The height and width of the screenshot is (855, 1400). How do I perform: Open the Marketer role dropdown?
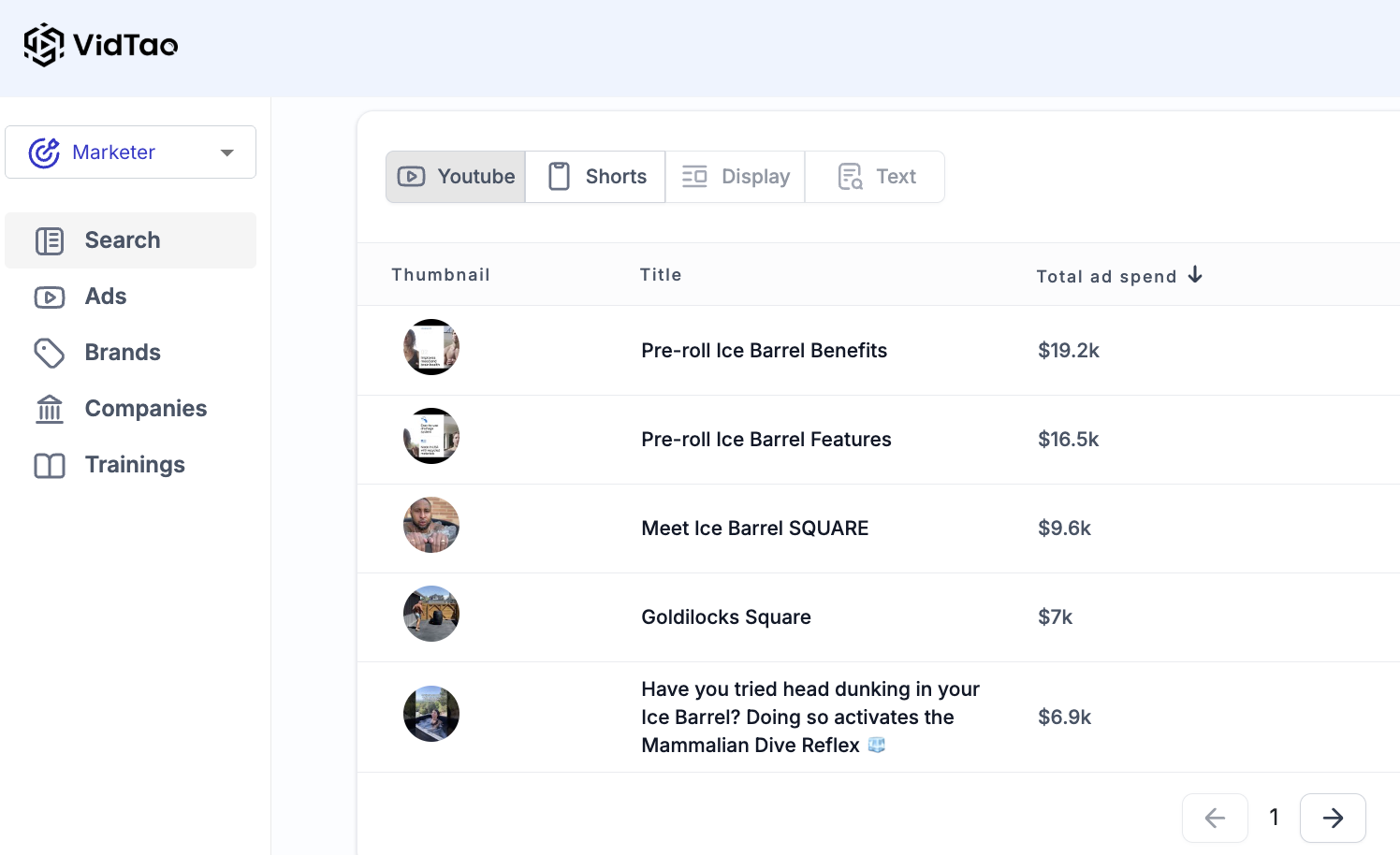click(x=130, y=152)
